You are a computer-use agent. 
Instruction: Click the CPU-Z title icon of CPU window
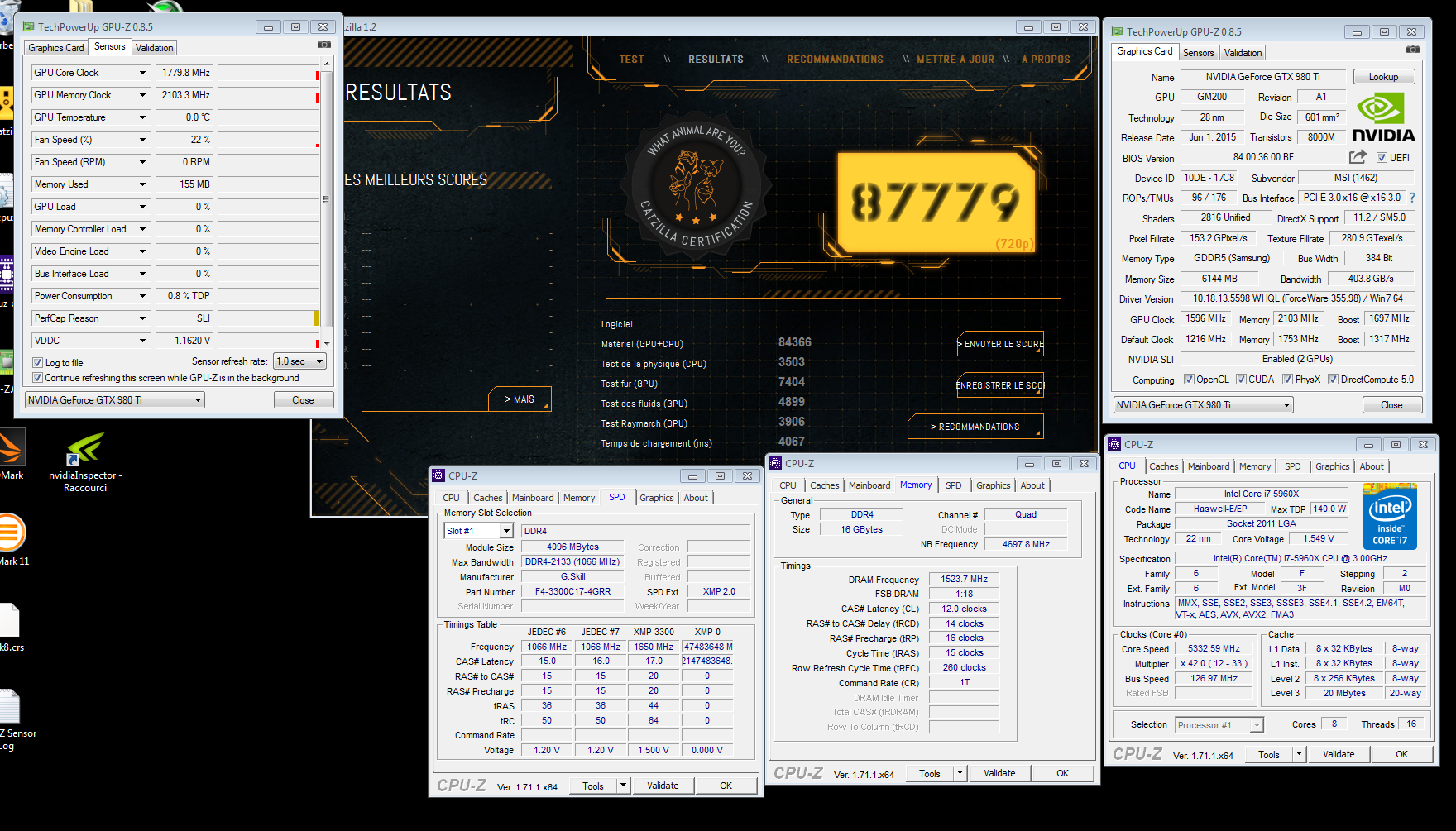click(x=1114, y=444)
